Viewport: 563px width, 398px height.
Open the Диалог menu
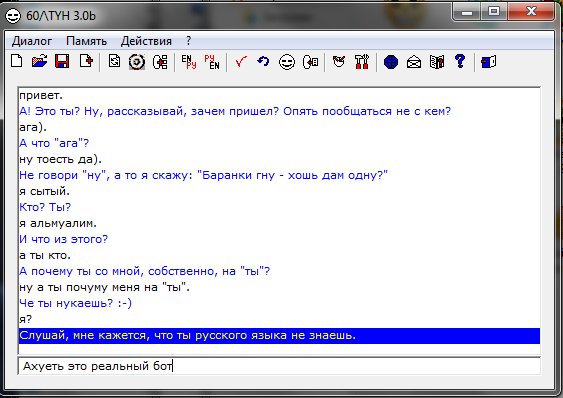(x=32, y=41)
